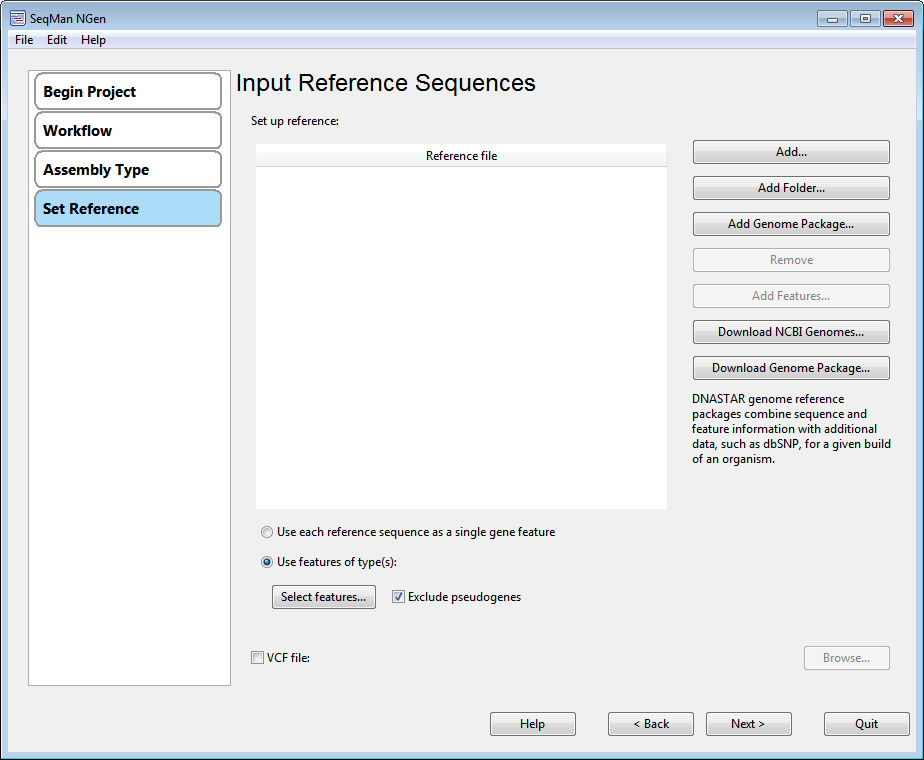This screenshot has height=760, width=924.
Task: Click inside the empty reference file list
Action: (x=461, y=338)
